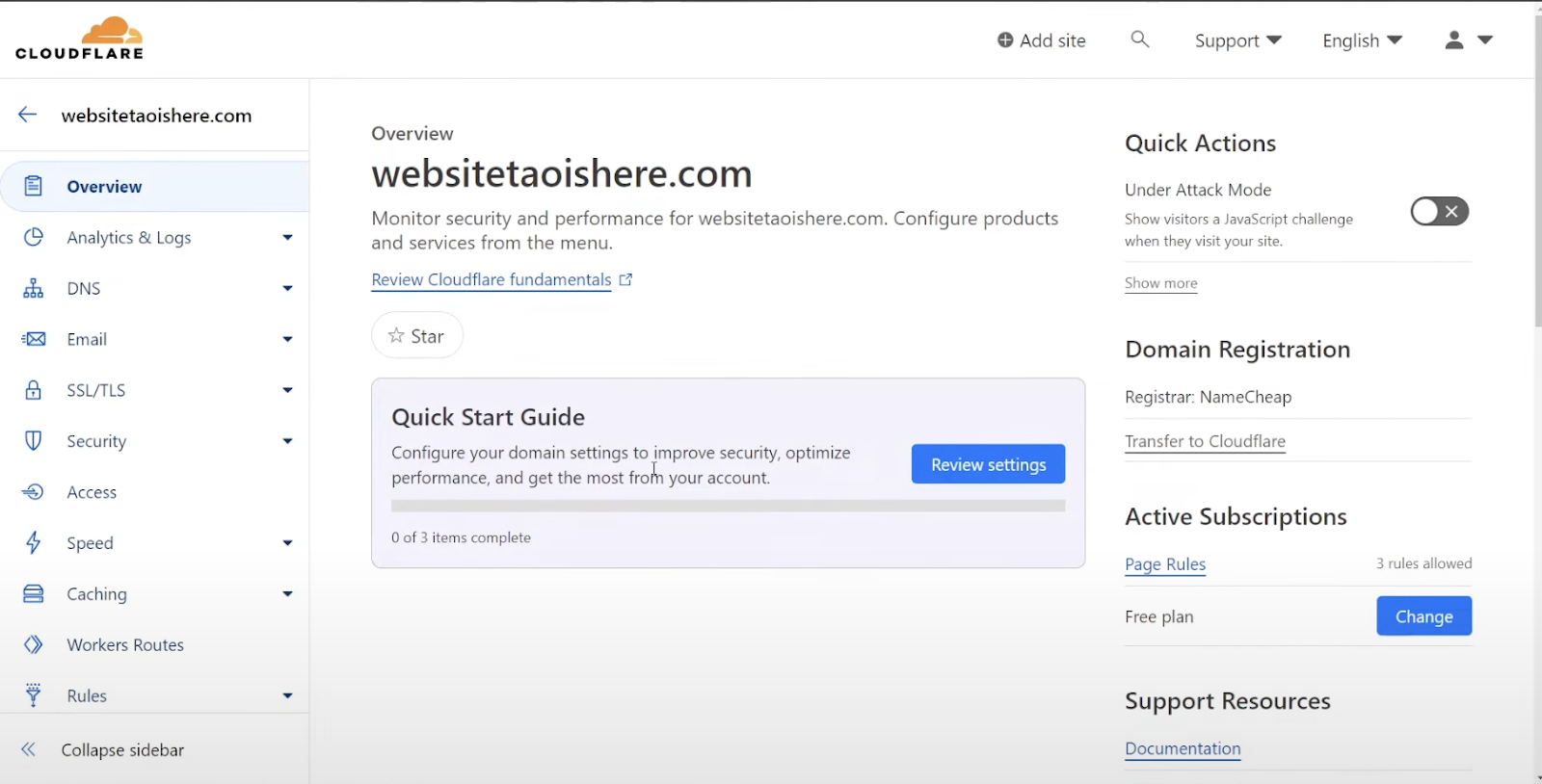Image resolution: width=1542 pixels, height=784 pixels.
Task: Click the Access arrow icon
Action: tap(33, 492)
